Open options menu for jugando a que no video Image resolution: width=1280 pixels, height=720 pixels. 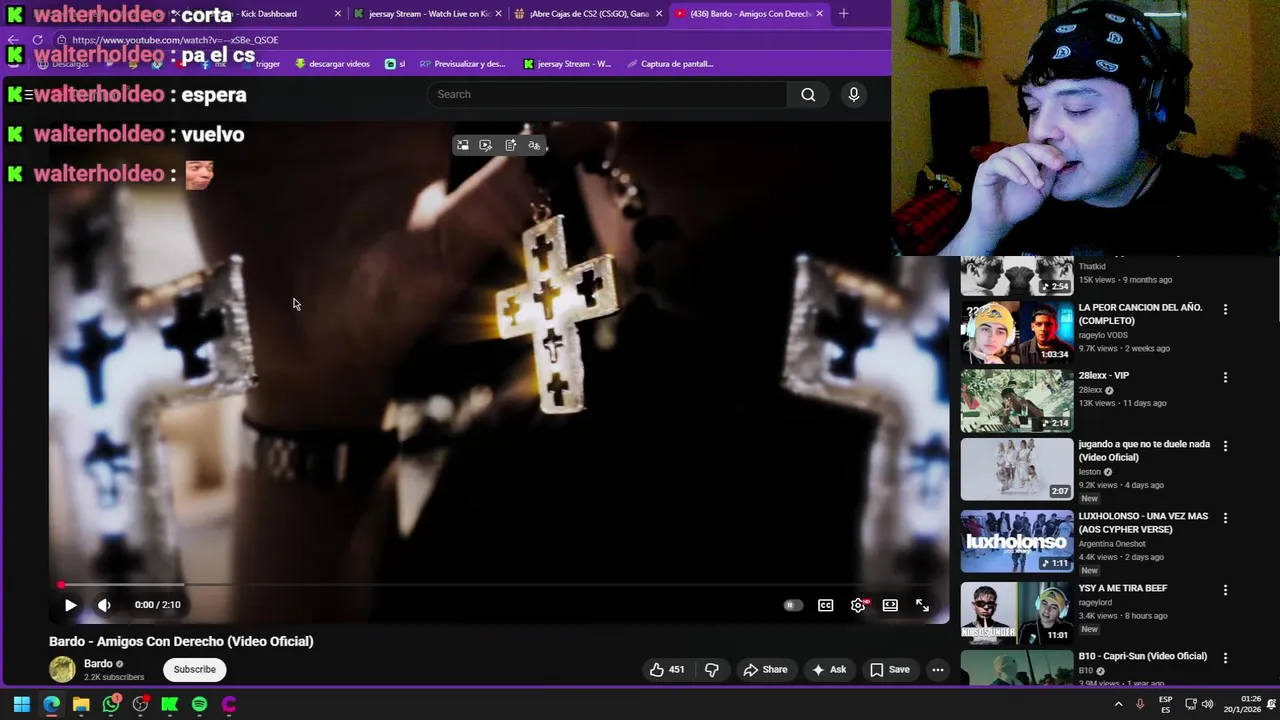1225,445
